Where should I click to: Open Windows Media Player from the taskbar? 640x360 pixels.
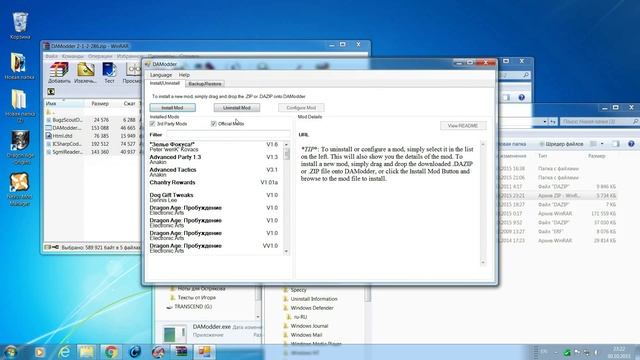coord(40,352)
